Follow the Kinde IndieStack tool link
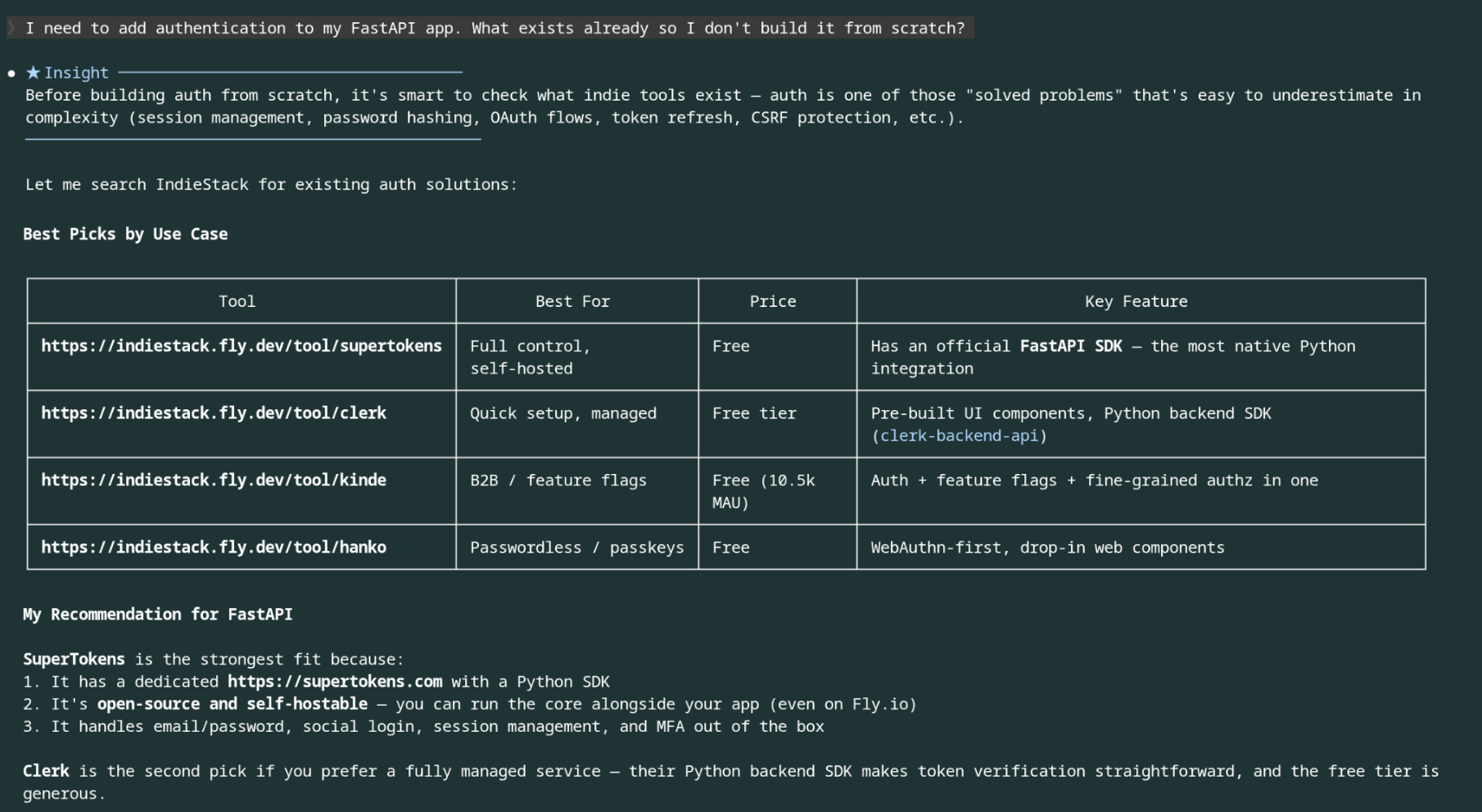Viewport: 1482px width, 812px height. click(x=213, y=480)
